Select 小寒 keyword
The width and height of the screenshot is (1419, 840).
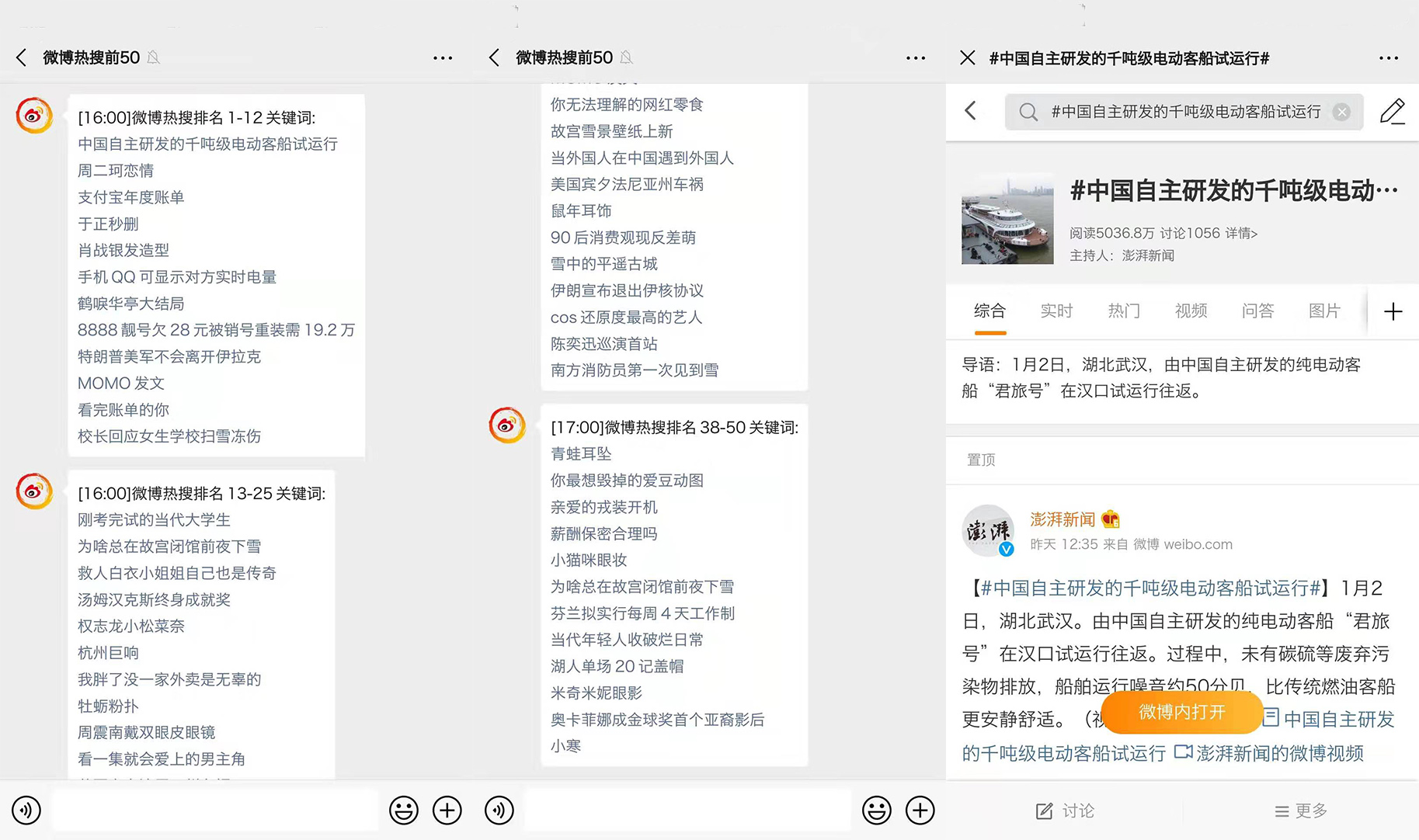(x=566, y=746)
